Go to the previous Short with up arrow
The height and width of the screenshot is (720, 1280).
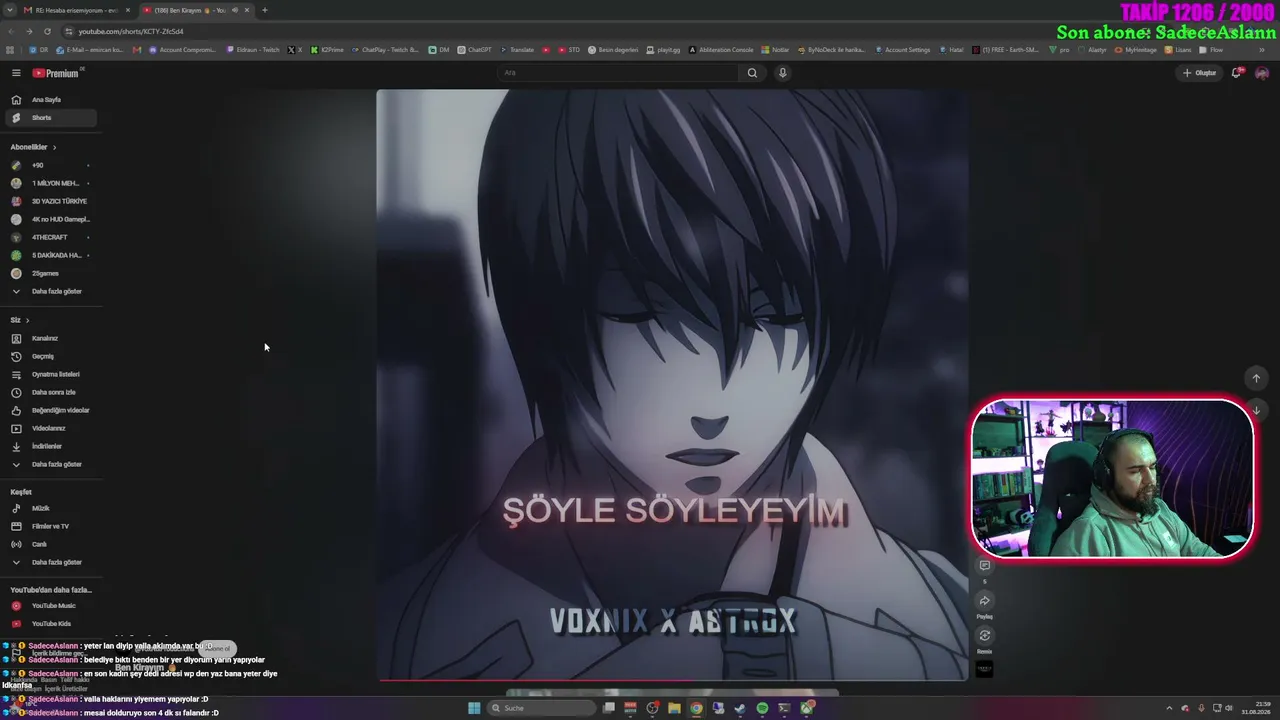pyautogui.click(x=1256, y=378)
